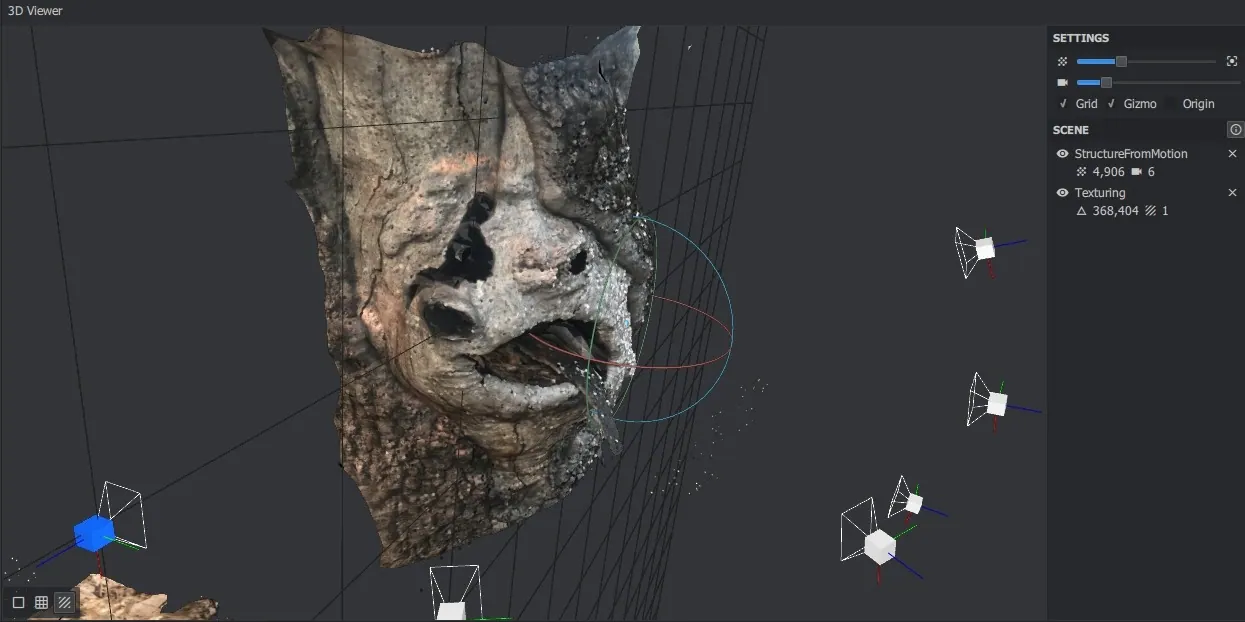The width and height of the screenshot is (1245, 622).
Task: Adjust the camera scale slider handle
Action: pos(1106,83)
